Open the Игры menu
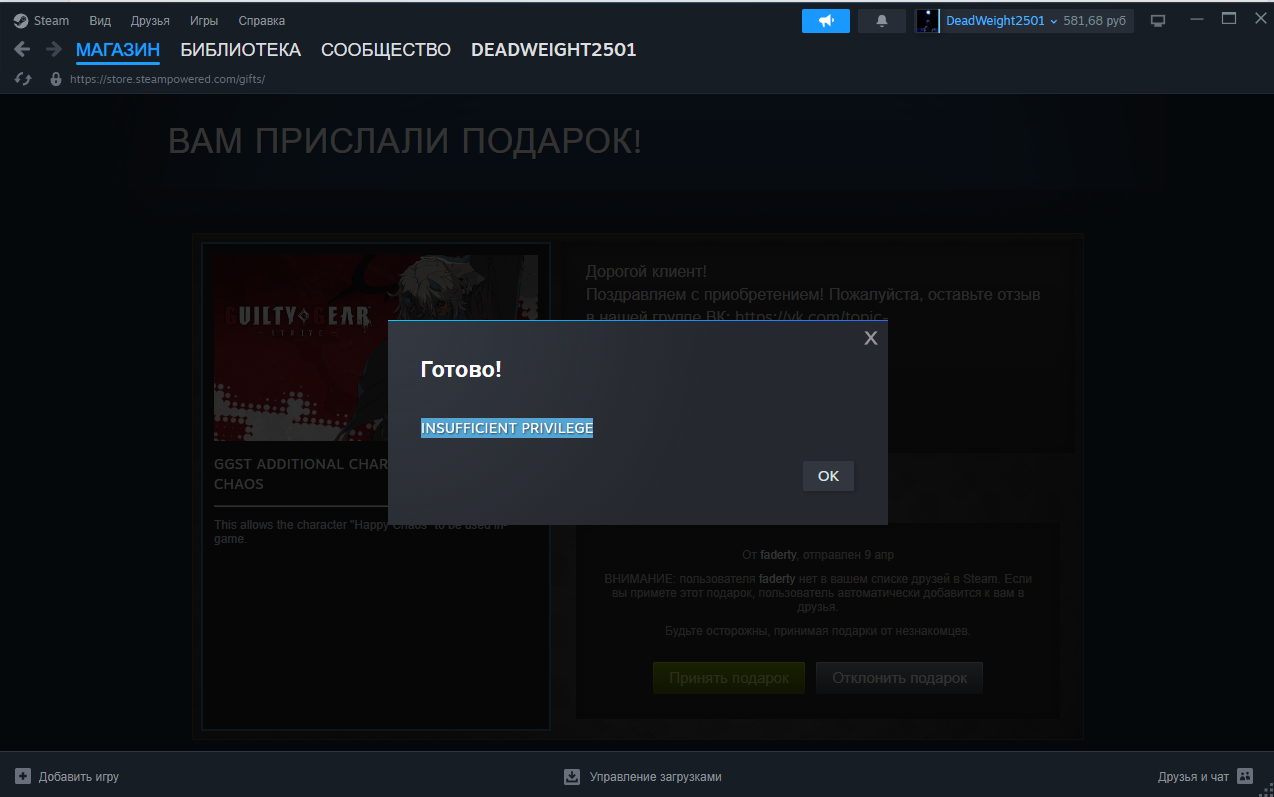The image size is (1274, 797). click(x=204, y=21)
